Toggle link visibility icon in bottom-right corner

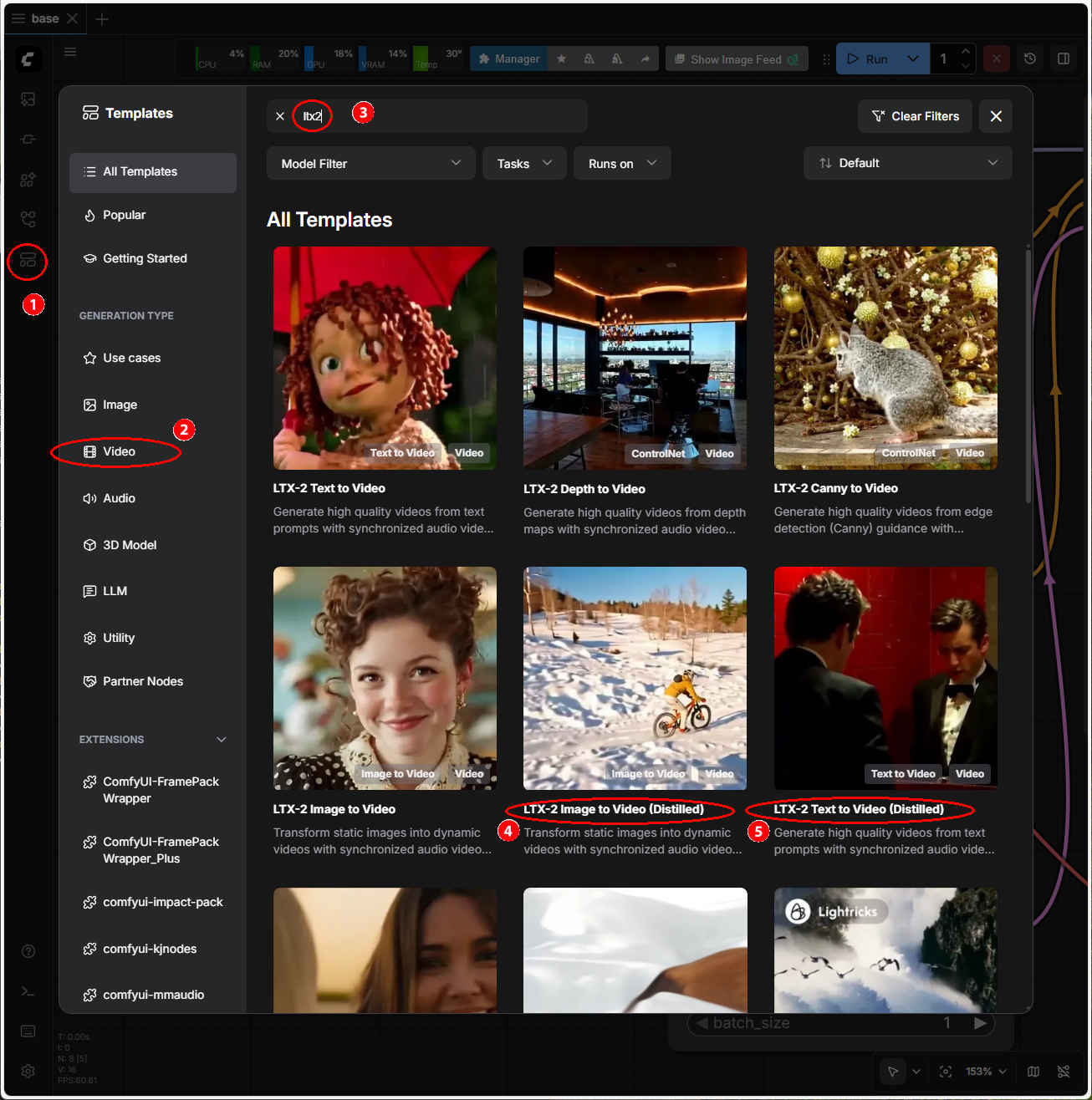(1064, 1072)
